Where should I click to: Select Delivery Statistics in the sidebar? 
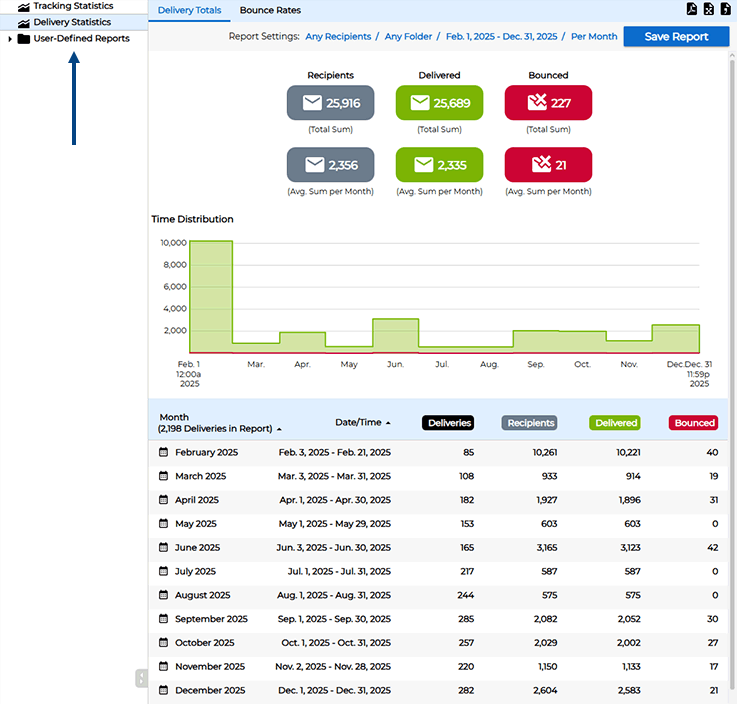(72, 22)
